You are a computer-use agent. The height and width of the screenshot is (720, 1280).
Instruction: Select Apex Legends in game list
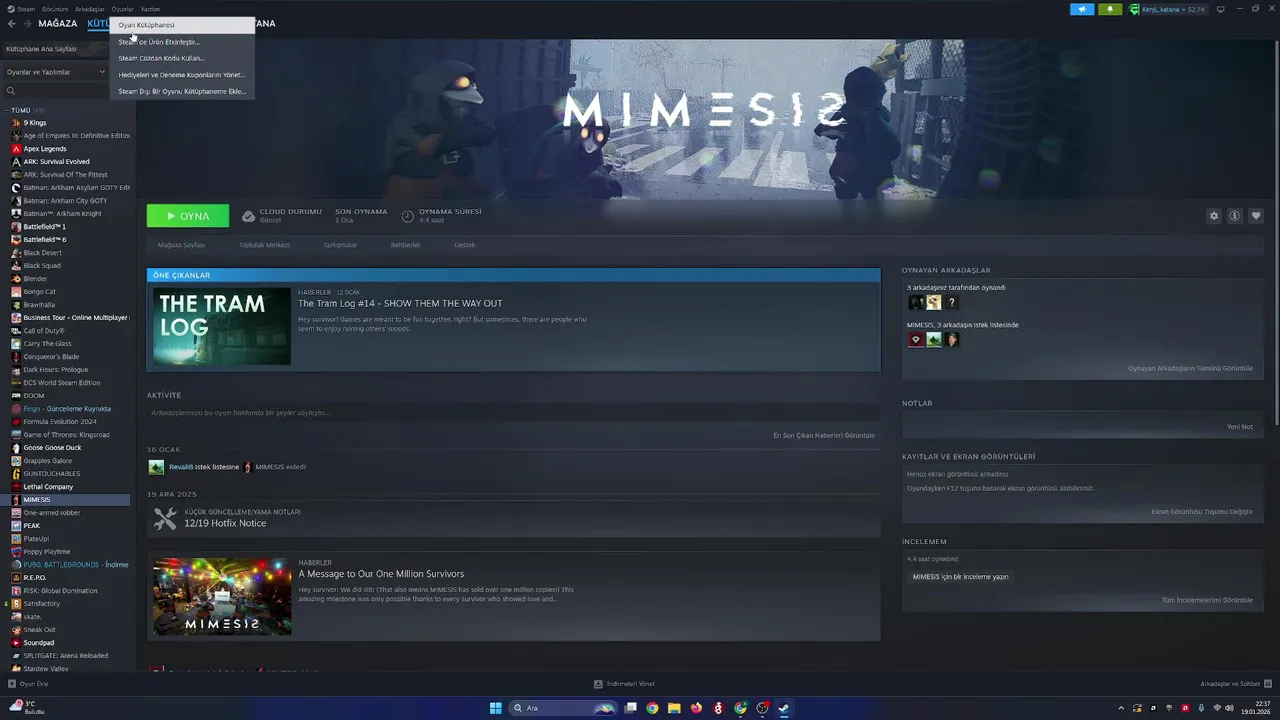pyautogui.click(x=45, y=149)
